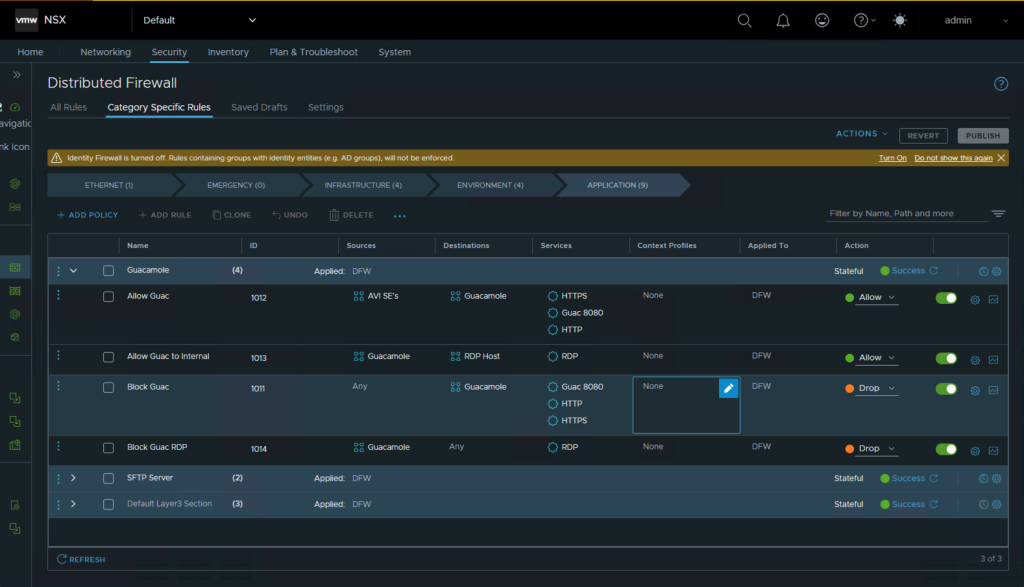This screenshot has width=1024, height=587.
Task: Expand the SFTP Server policy section
Action: point(73,478)
